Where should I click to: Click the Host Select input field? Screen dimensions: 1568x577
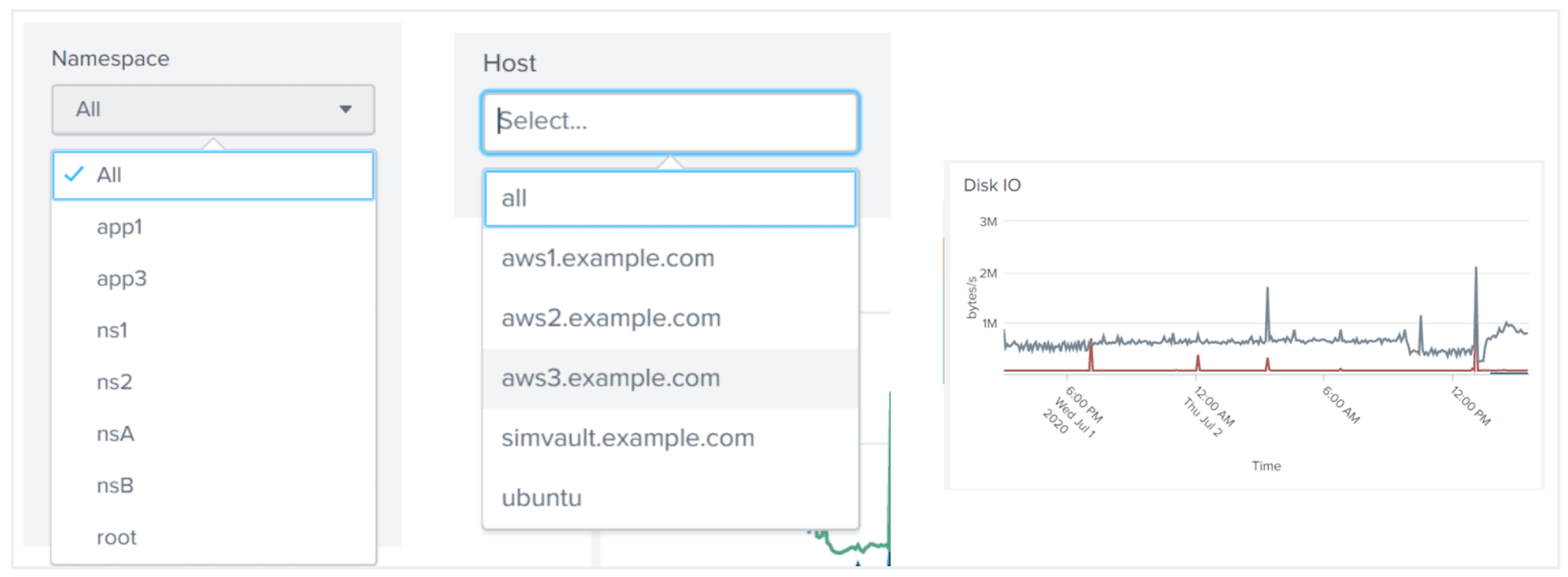point(670,122)
